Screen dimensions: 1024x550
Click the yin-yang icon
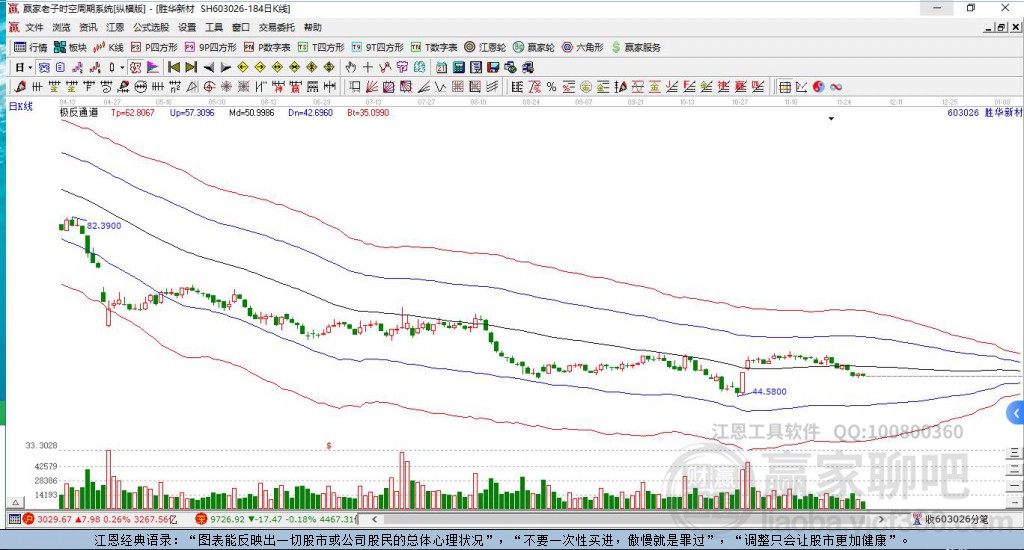[x=818, y=86]
